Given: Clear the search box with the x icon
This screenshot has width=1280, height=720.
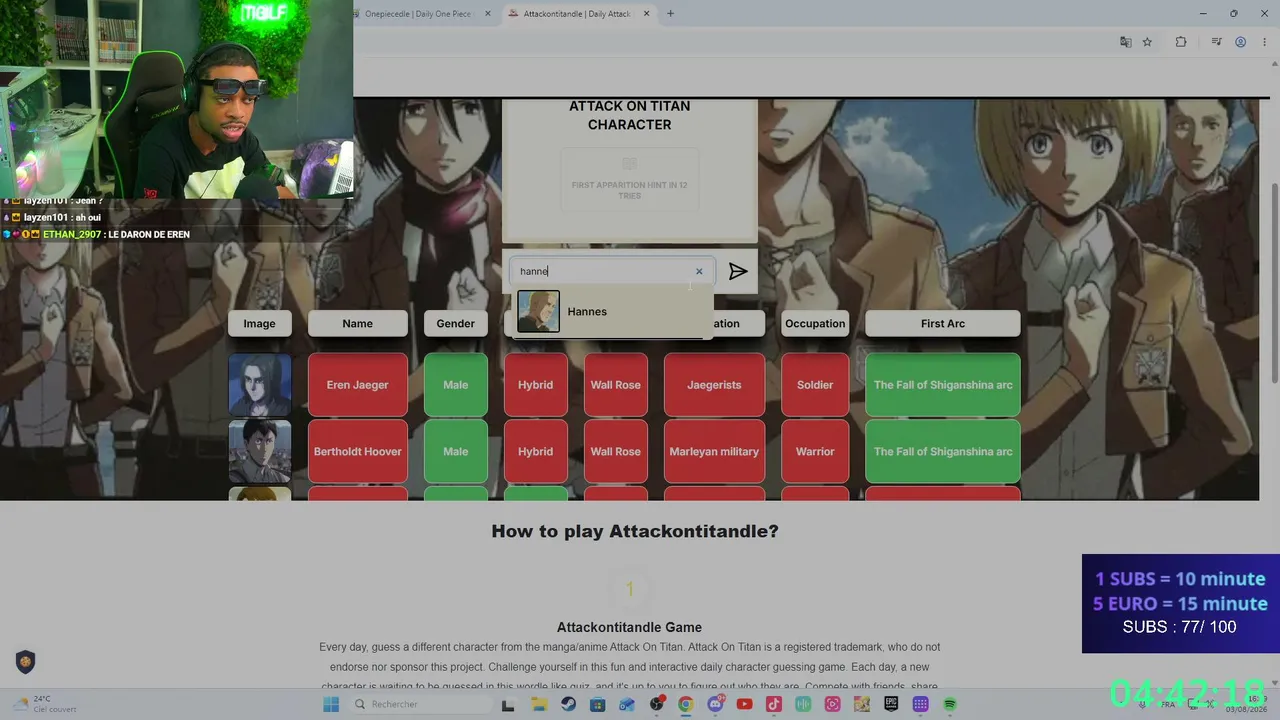Looking at the screenshot, I should pyautogui.click(x=699, y=271).
